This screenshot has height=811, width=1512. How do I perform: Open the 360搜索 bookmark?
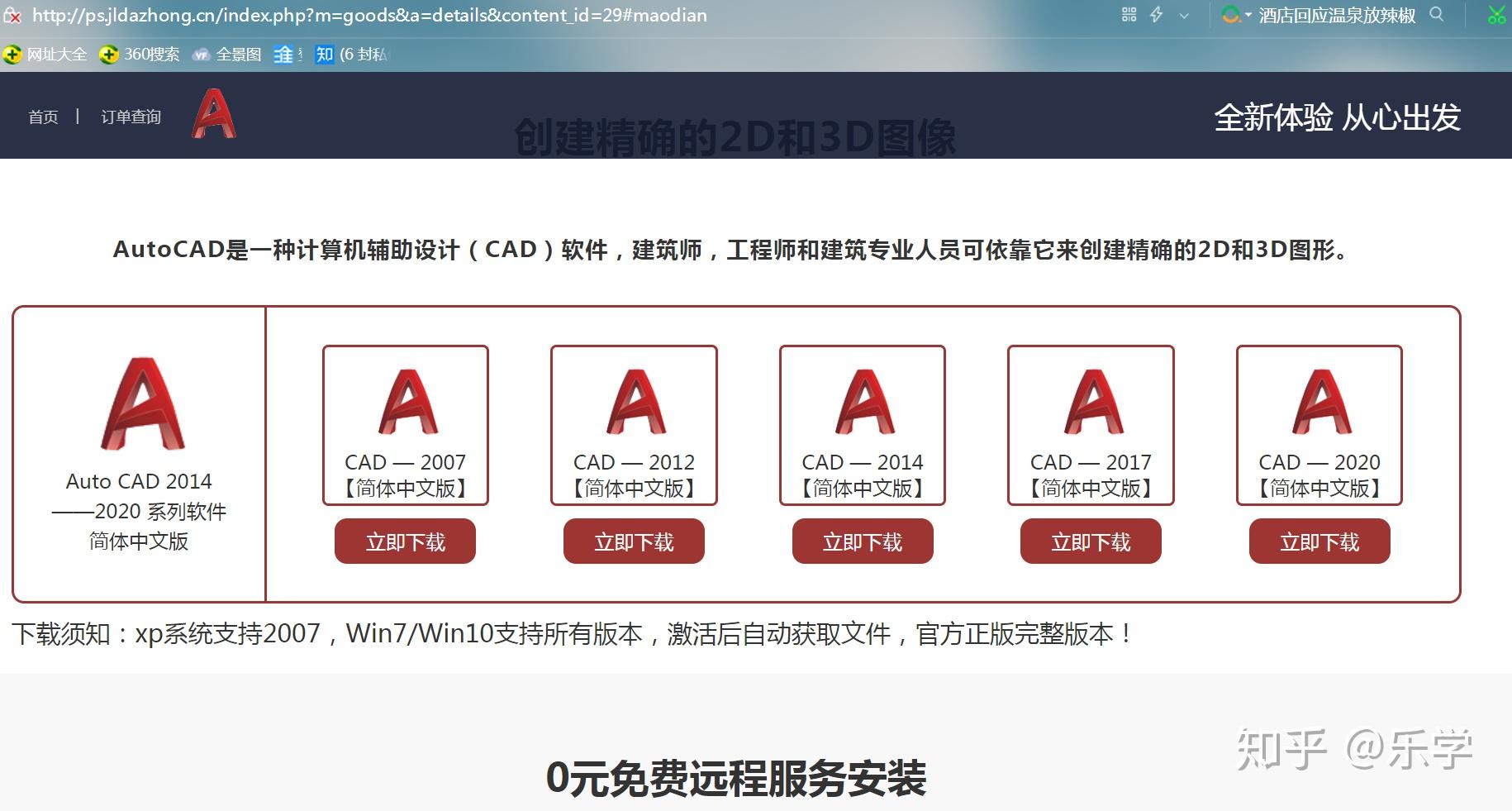coord(140,54)
